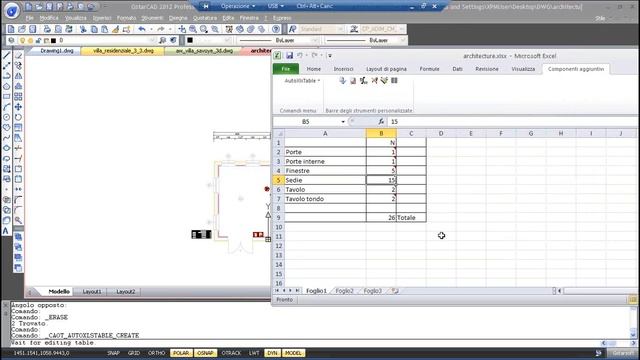Select the Rectangle draw tool
The width and height of the screenshot is (640, 360).
(x=7, y=97)
